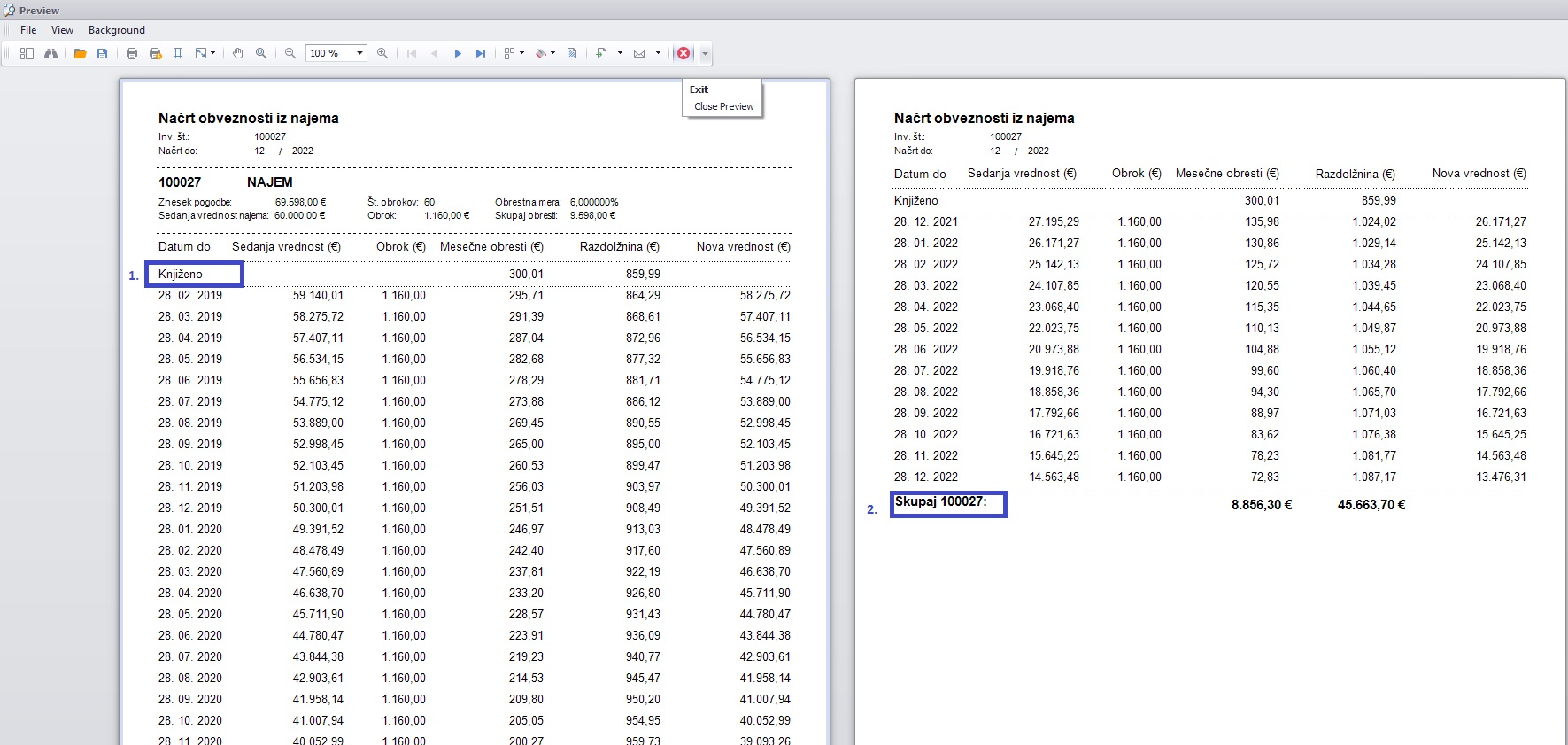The height and width of the screenshot is (745, 1568).
Task: Click the Watermark icon
Action: coord(572,54)
